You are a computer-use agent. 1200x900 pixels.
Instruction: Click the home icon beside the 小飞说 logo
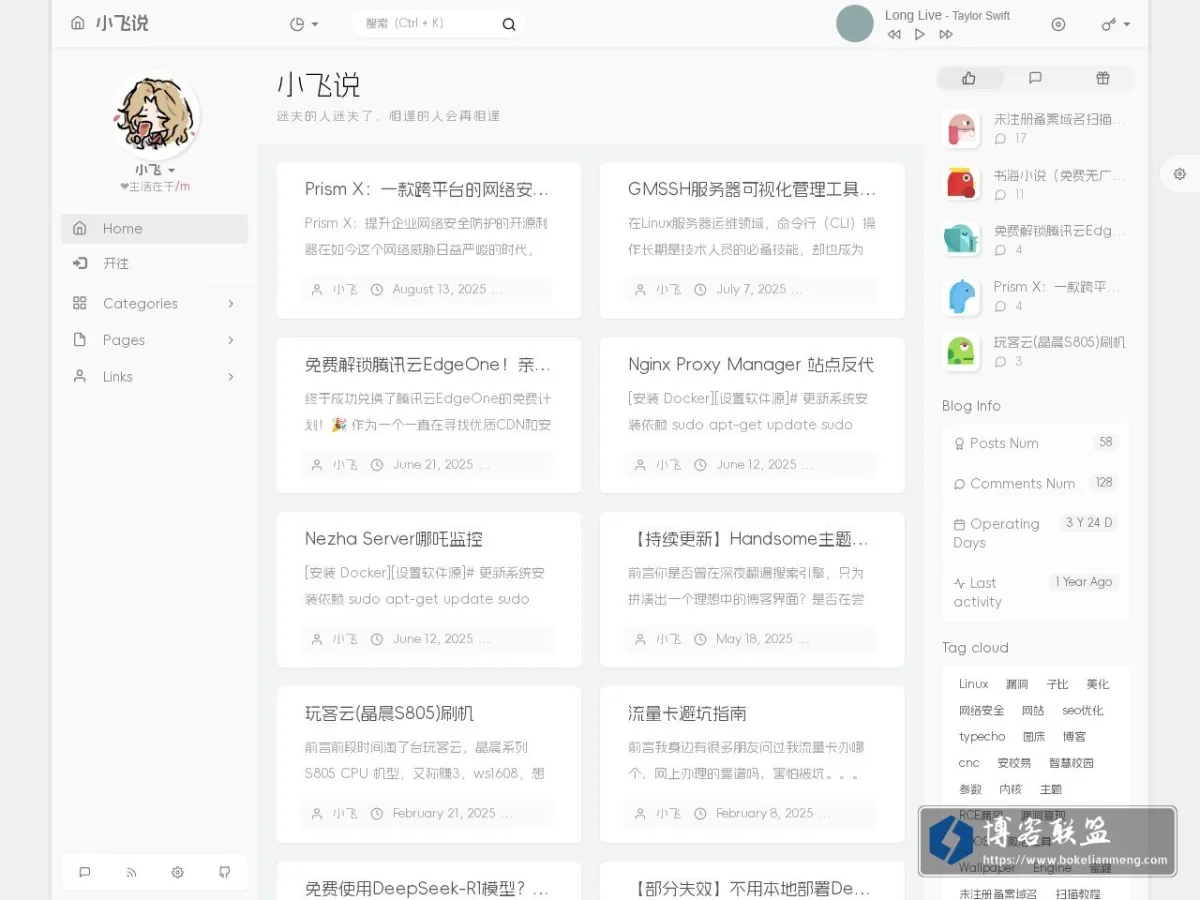(x=78, y=23)
